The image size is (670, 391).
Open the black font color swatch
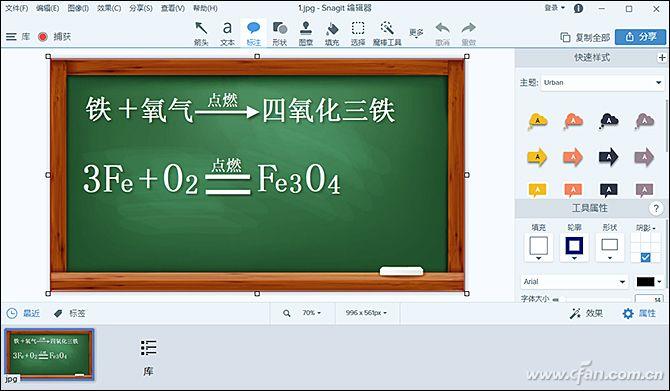pyautogui.click(x=649, y=282)
